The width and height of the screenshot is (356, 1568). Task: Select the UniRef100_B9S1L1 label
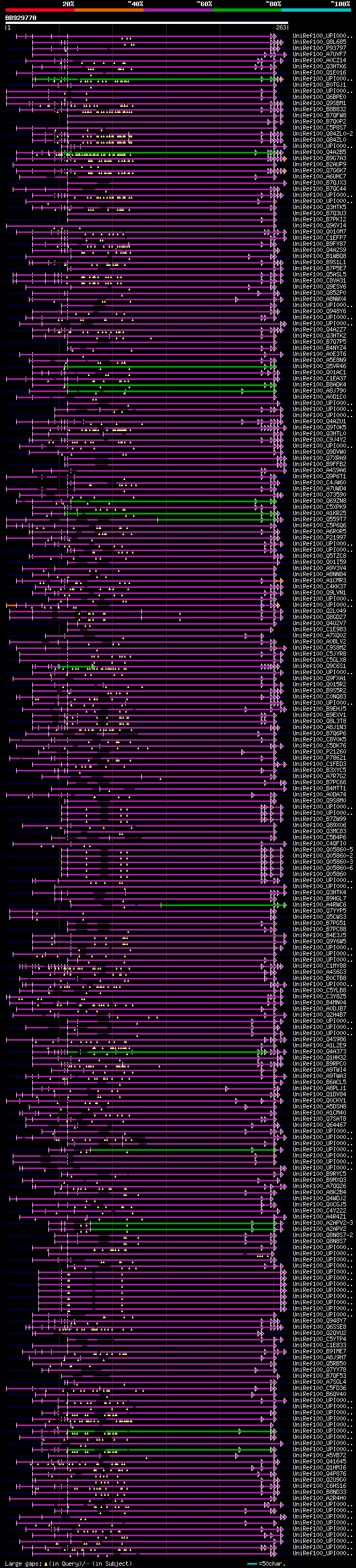click(x=319, y=262)
